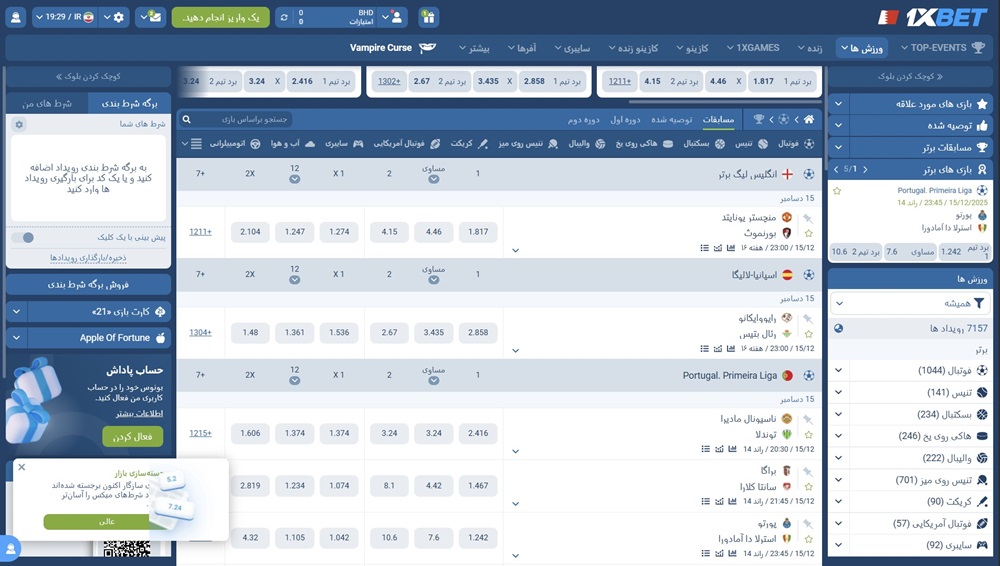Switch to My Bets tab
The image size is (1000, 566).
(x=47, y=103)
